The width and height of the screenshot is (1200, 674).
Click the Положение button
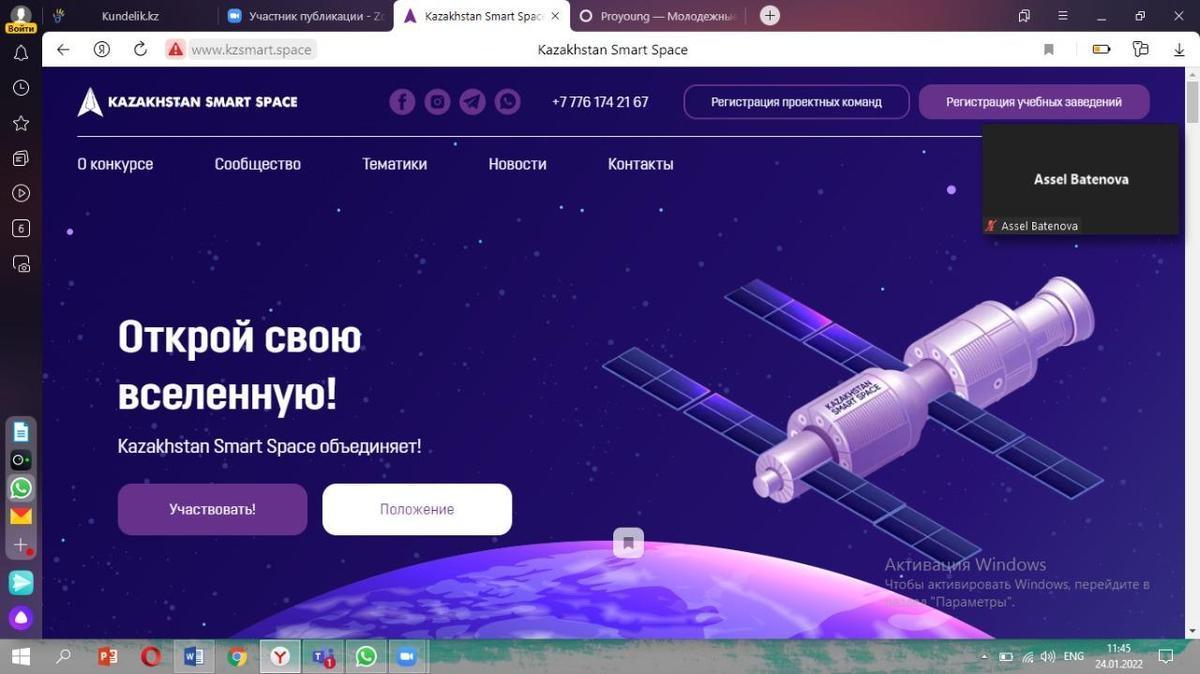(x=417, y=509)
